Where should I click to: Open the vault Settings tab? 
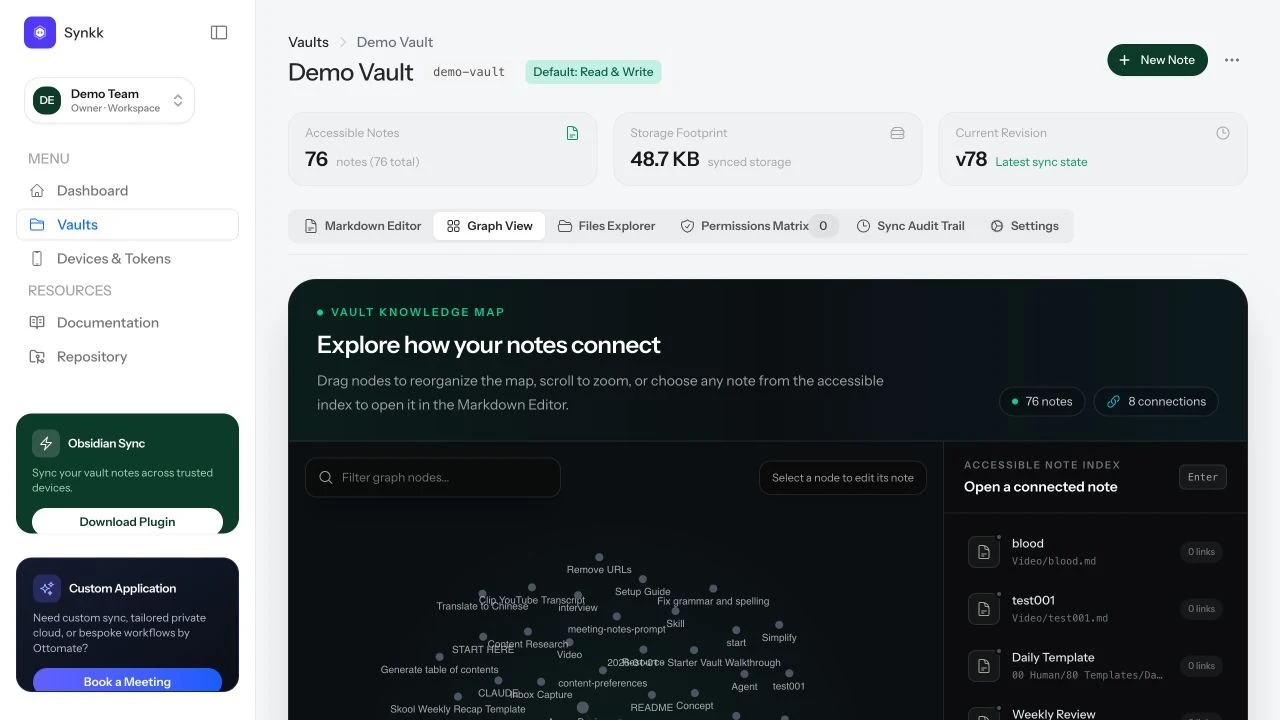point(1024,226)
